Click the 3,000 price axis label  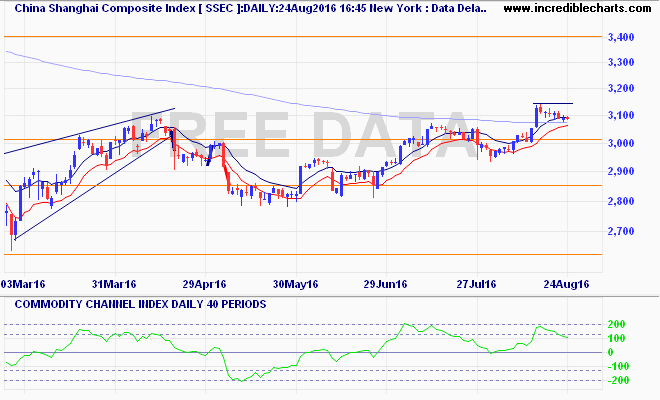(621, 143)
